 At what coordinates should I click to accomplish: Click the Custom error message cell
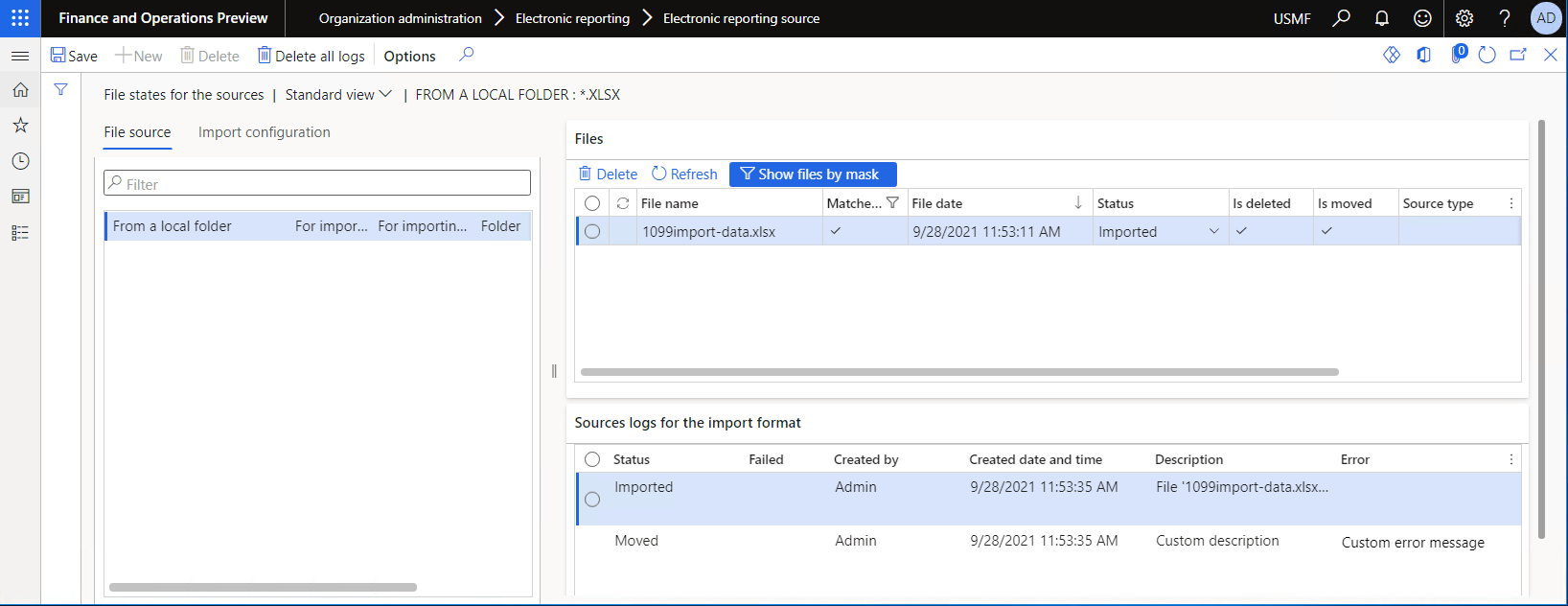pos(1413,542)
